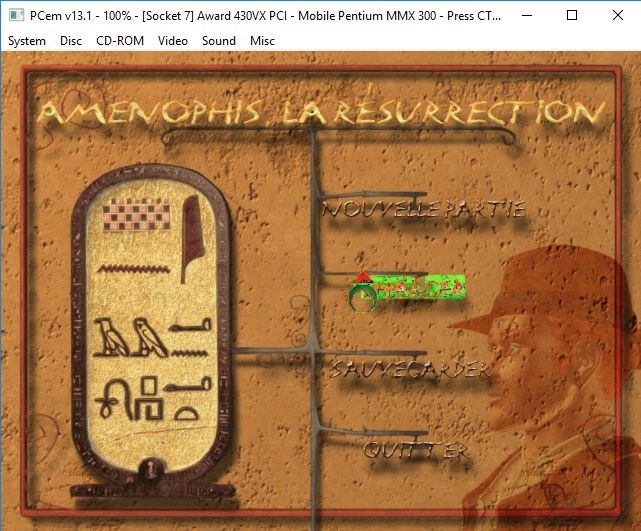
Task: Click the zigzag water ripple hieroglyph
Action: pyautogui.click(x=134, y=269)
